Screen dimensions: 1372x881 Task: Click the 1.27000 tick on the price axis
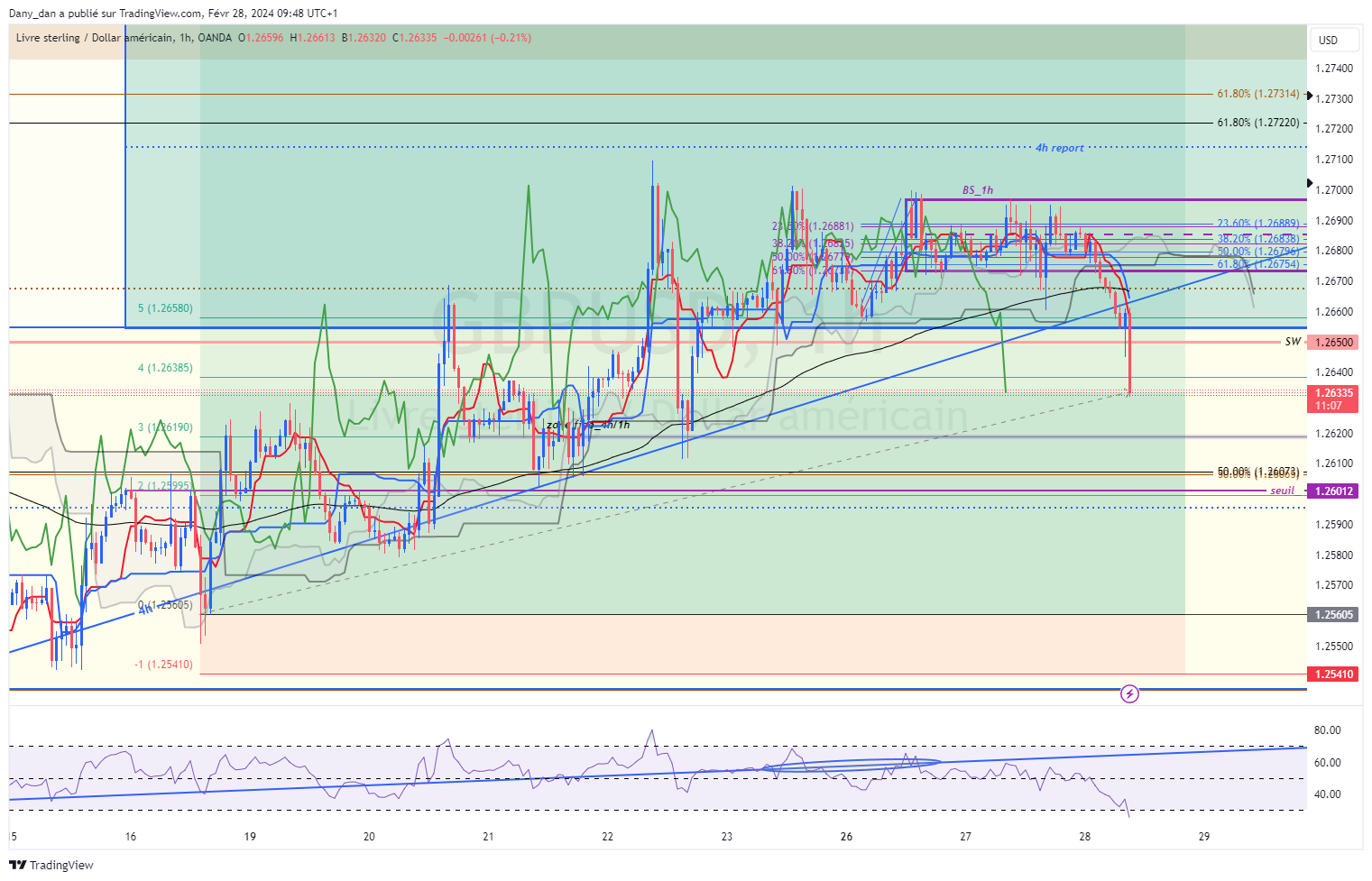pos(1334,190)
